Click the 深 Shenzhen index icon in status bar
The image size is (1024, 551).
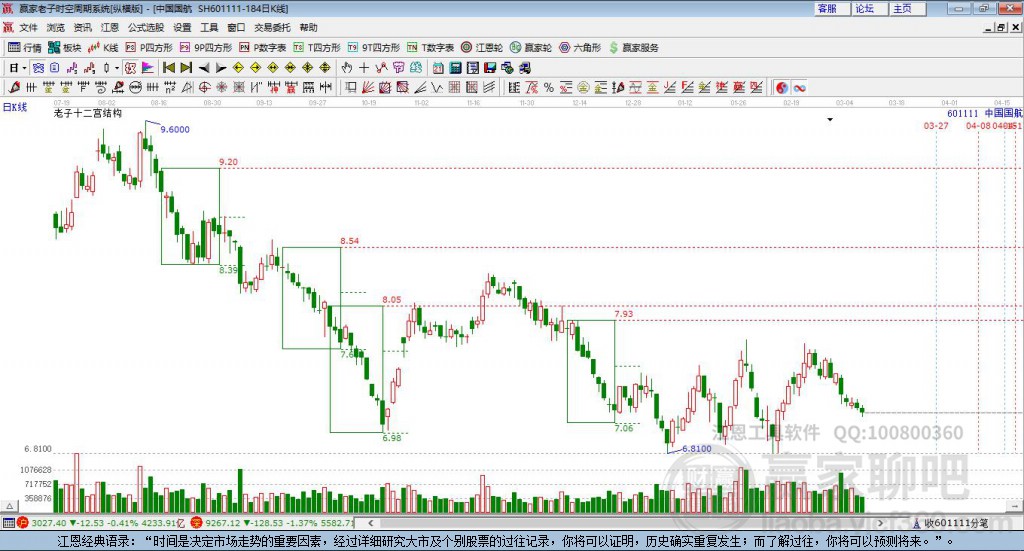[x=197, y=522]
